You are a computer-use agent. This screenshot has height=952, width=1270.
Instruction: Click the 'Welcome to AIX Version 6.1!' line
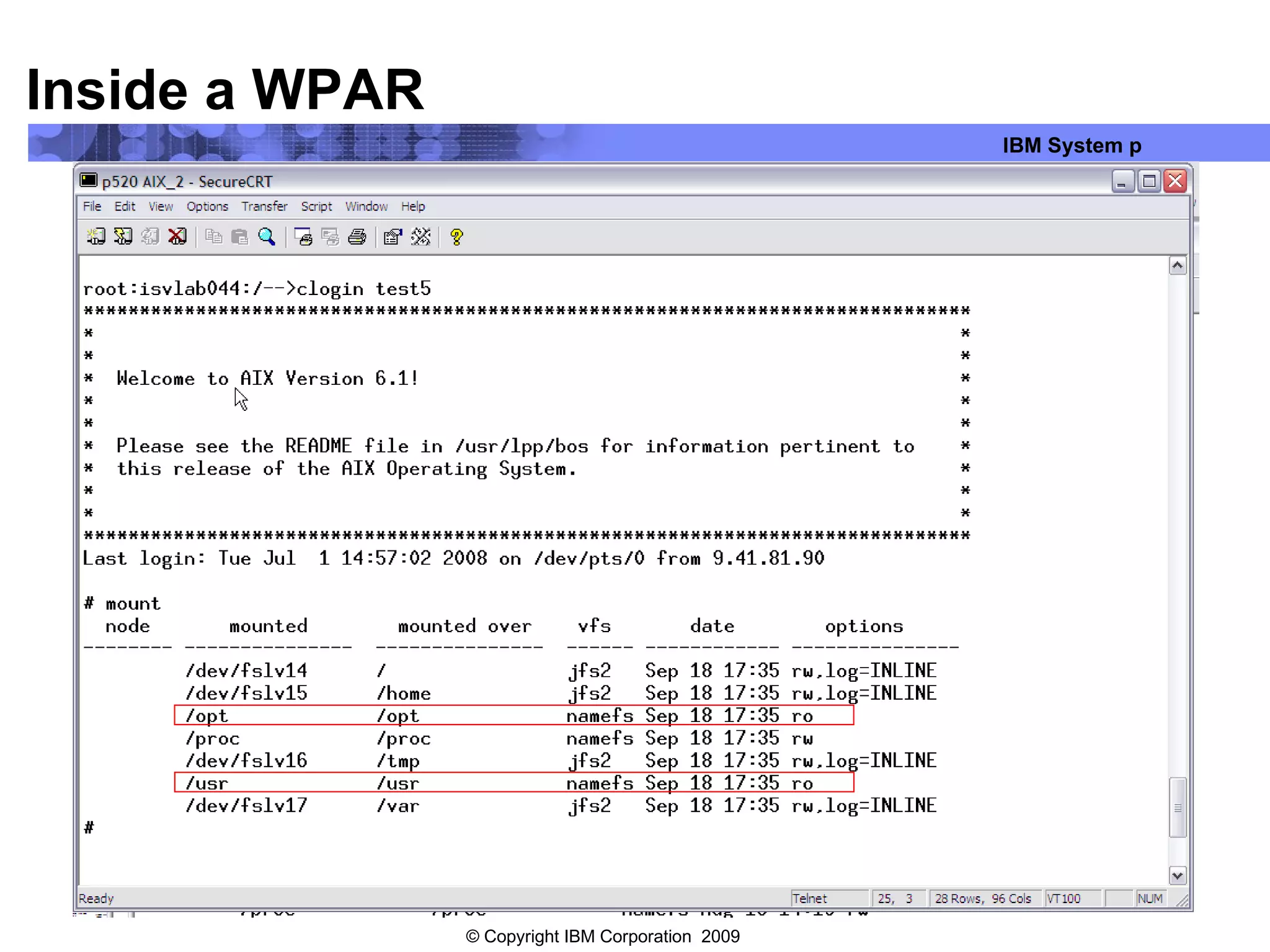267,379
